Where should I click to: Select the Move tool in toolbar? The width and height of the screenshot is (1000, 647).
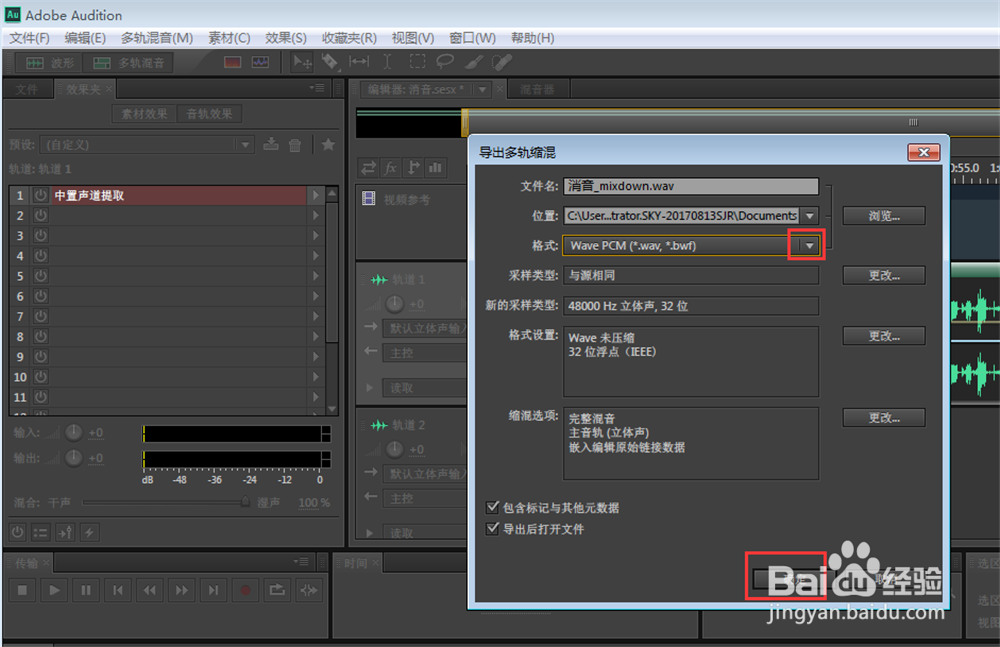tap(302, 62)
